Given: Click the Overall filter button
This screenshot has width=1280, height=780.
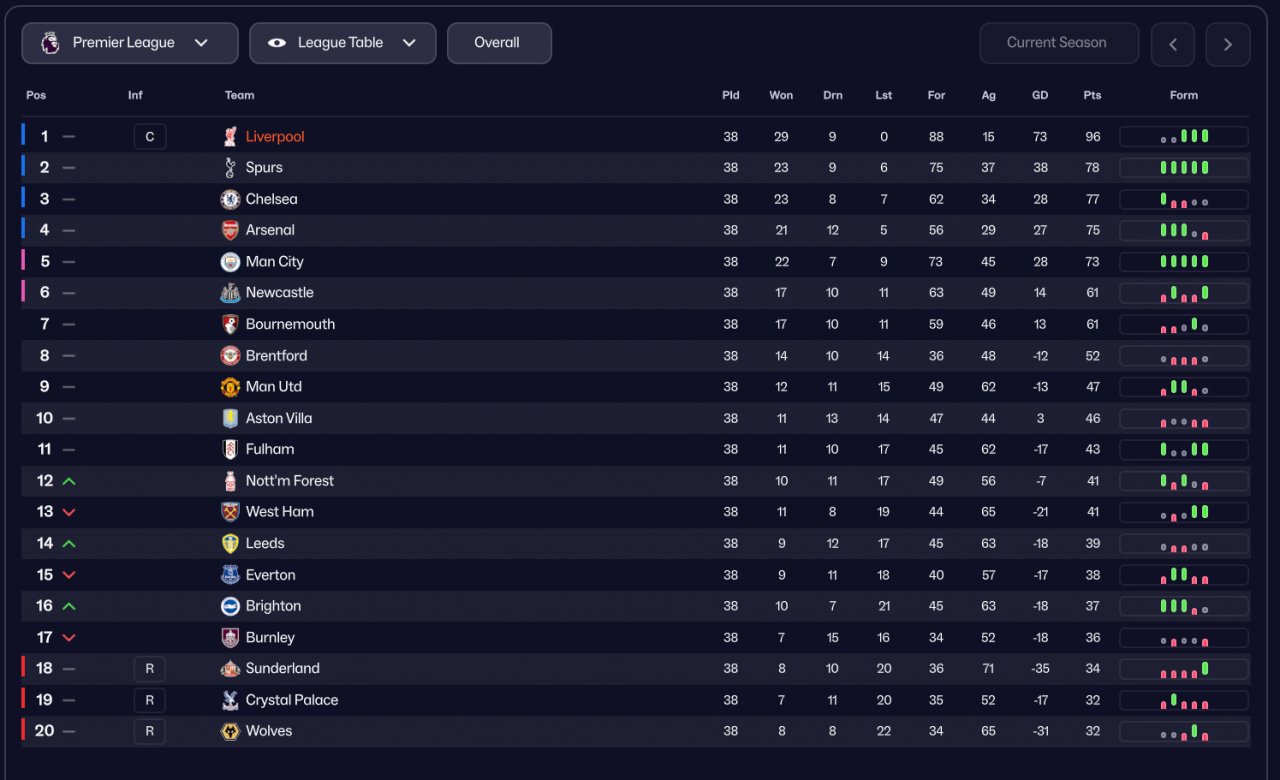Looking at the screenshot, I should coord(498,43).
